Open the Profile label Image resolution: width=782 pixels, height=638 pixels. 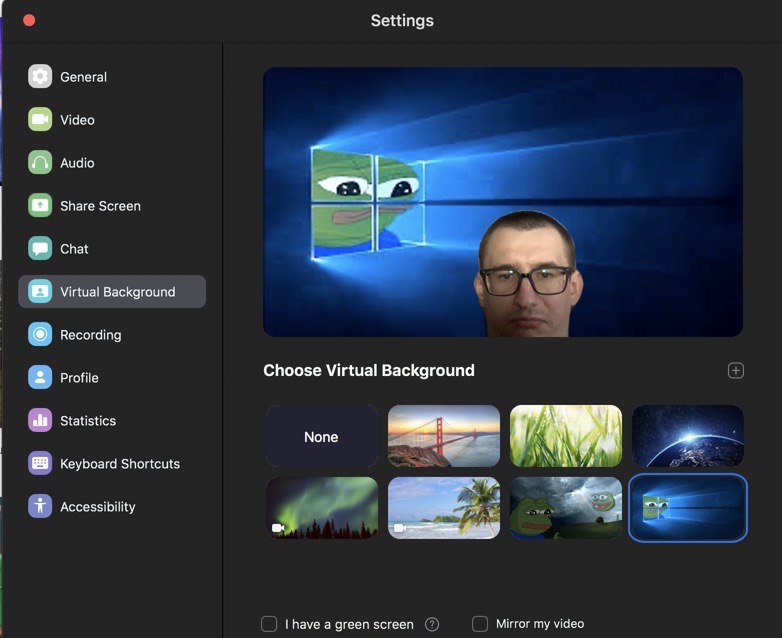[x=79, y=378]
